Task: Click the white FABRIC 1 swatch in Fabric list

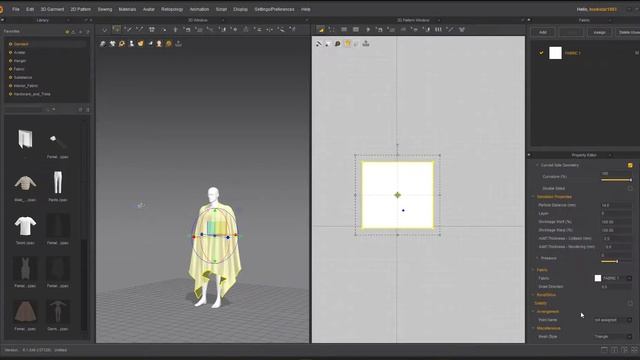Action: click(x=556, y=53)
